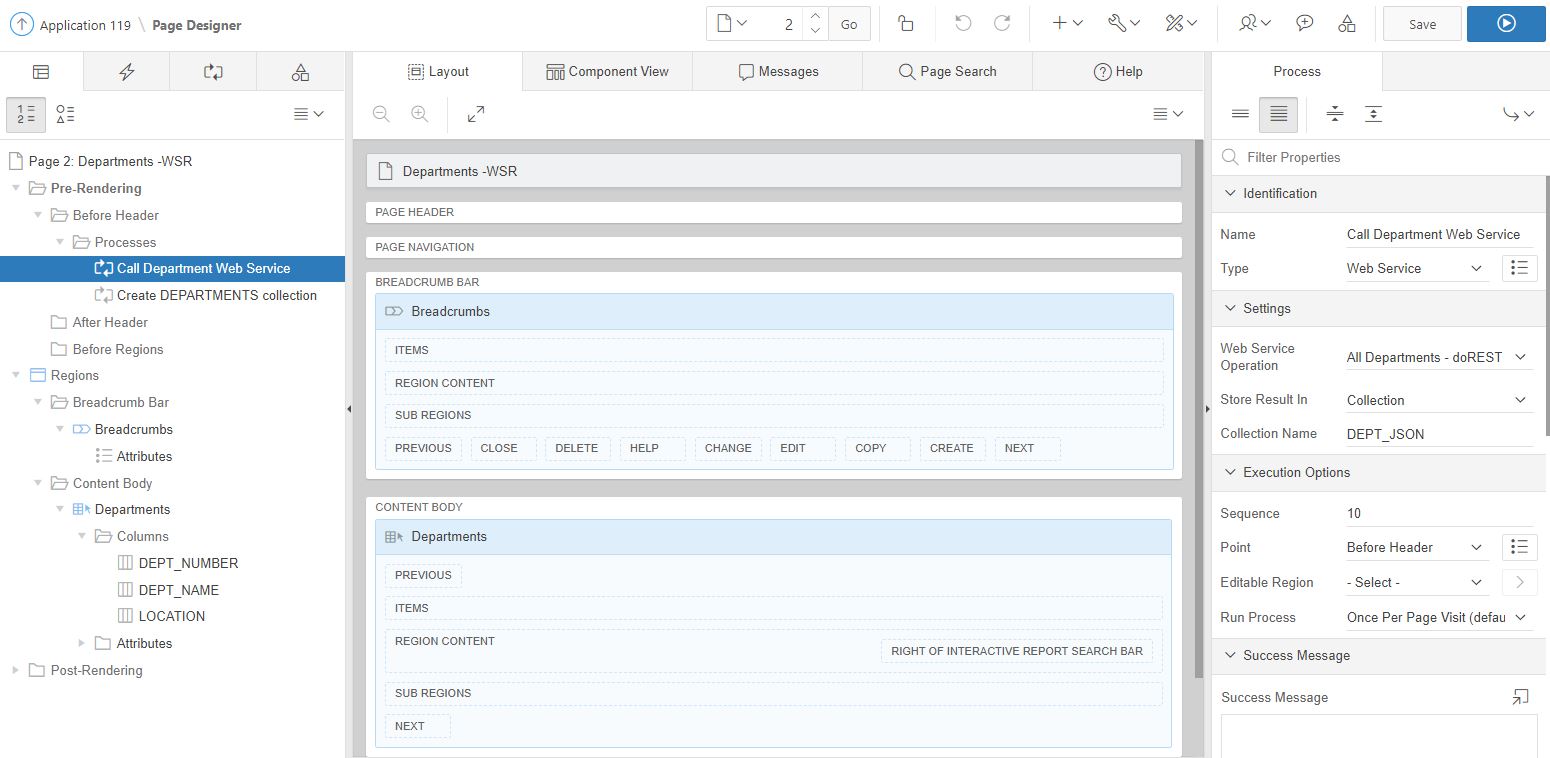Image resolution: width=1550 pixels, height=758 pixels.
Task: Click the Feedback comment bubble icon
Action: point(1305,24)
